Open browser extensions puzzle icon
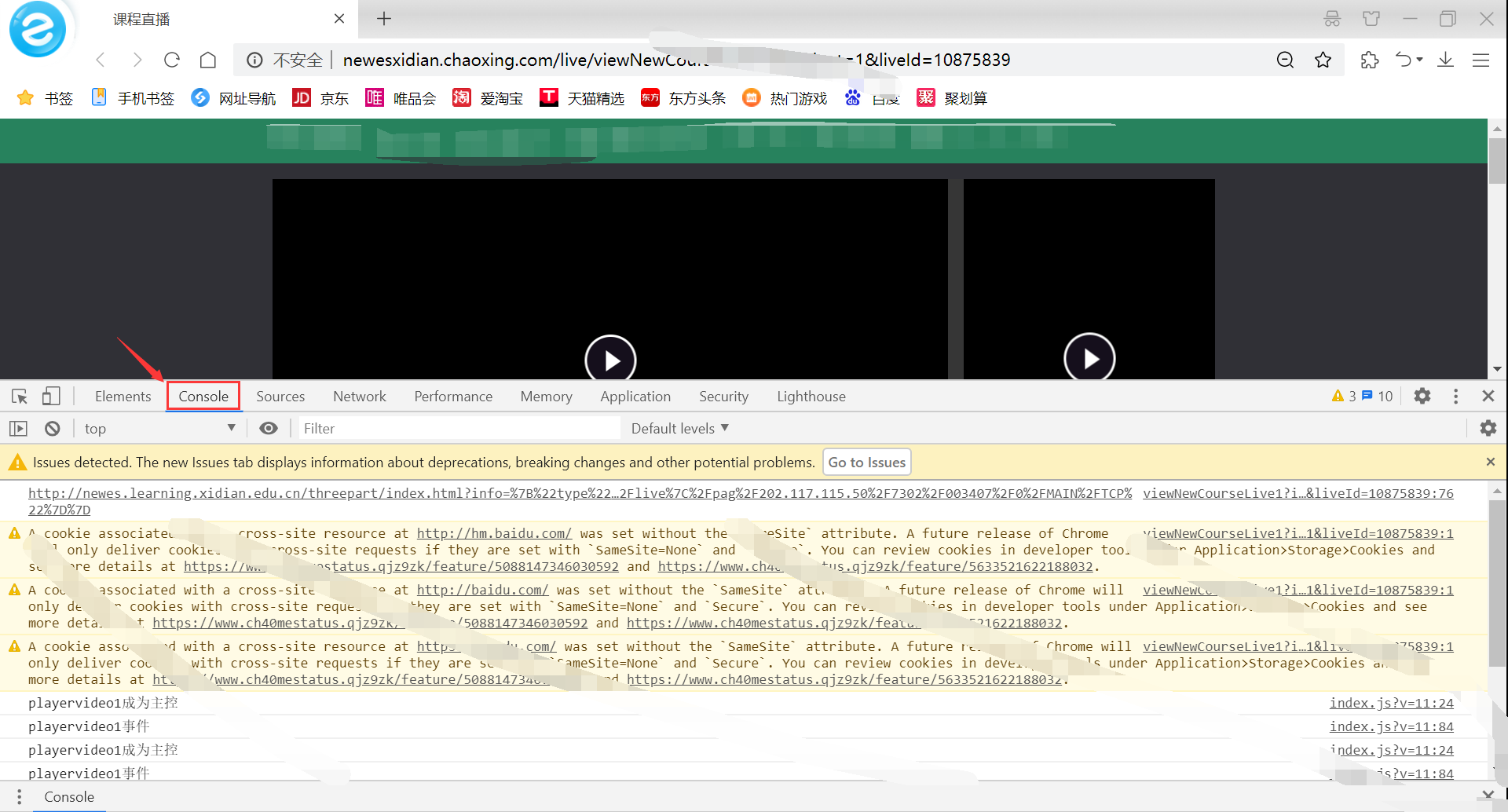This screenshot has height=812, width=1508. 1370,60
